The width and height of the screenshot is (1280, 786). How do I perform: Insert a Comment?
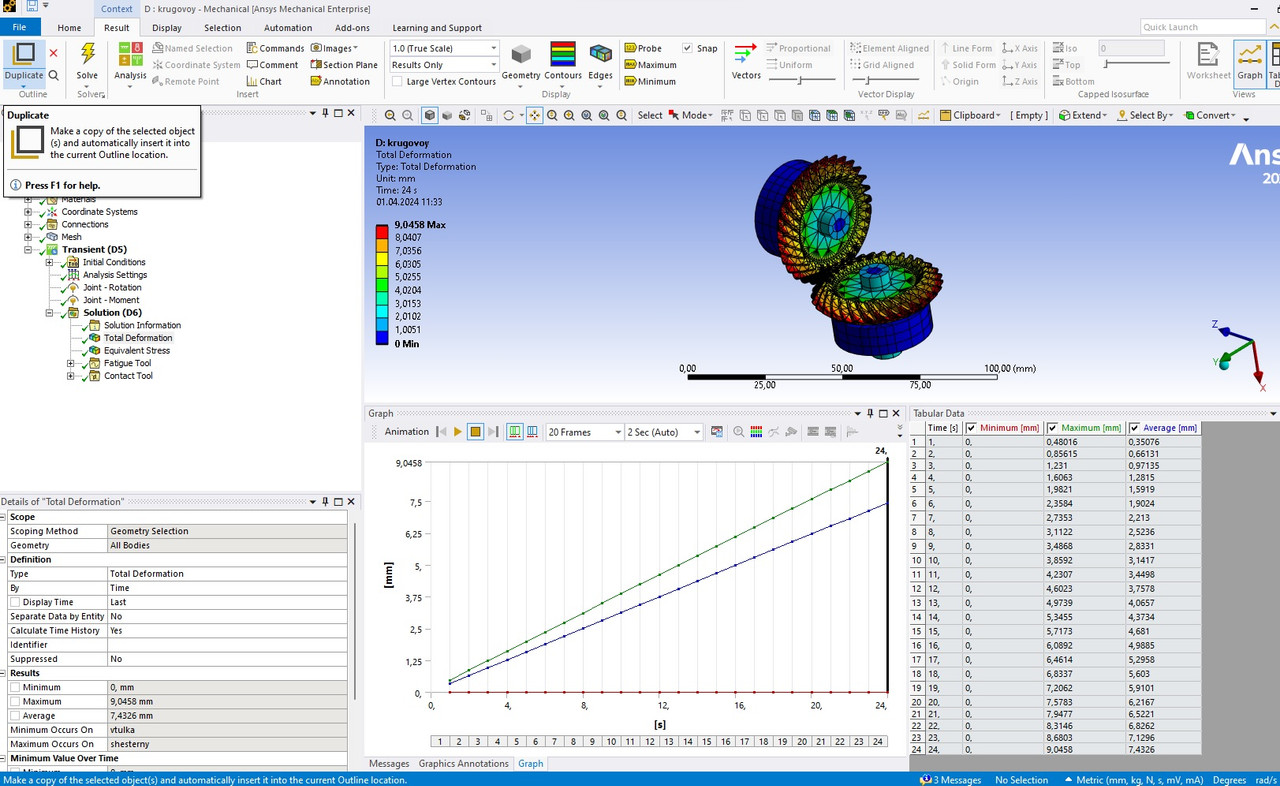(272, 65)
